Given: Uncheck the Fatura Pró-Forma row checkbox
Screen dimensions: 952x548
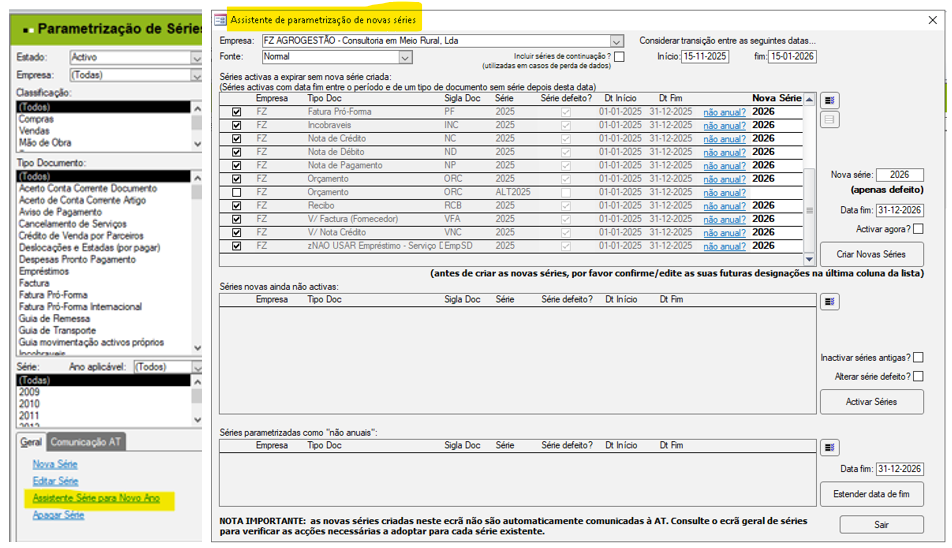Looking at the screenshot, I should click(236, 112).
